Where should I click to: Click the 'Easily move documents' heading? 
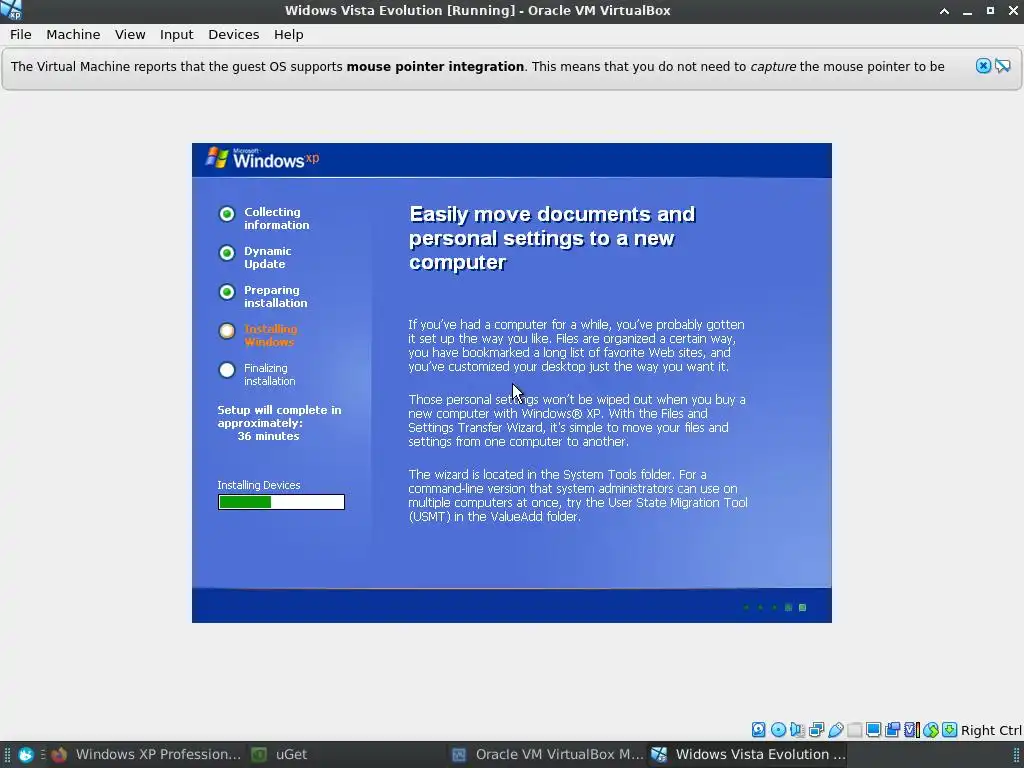pos(552,238)
